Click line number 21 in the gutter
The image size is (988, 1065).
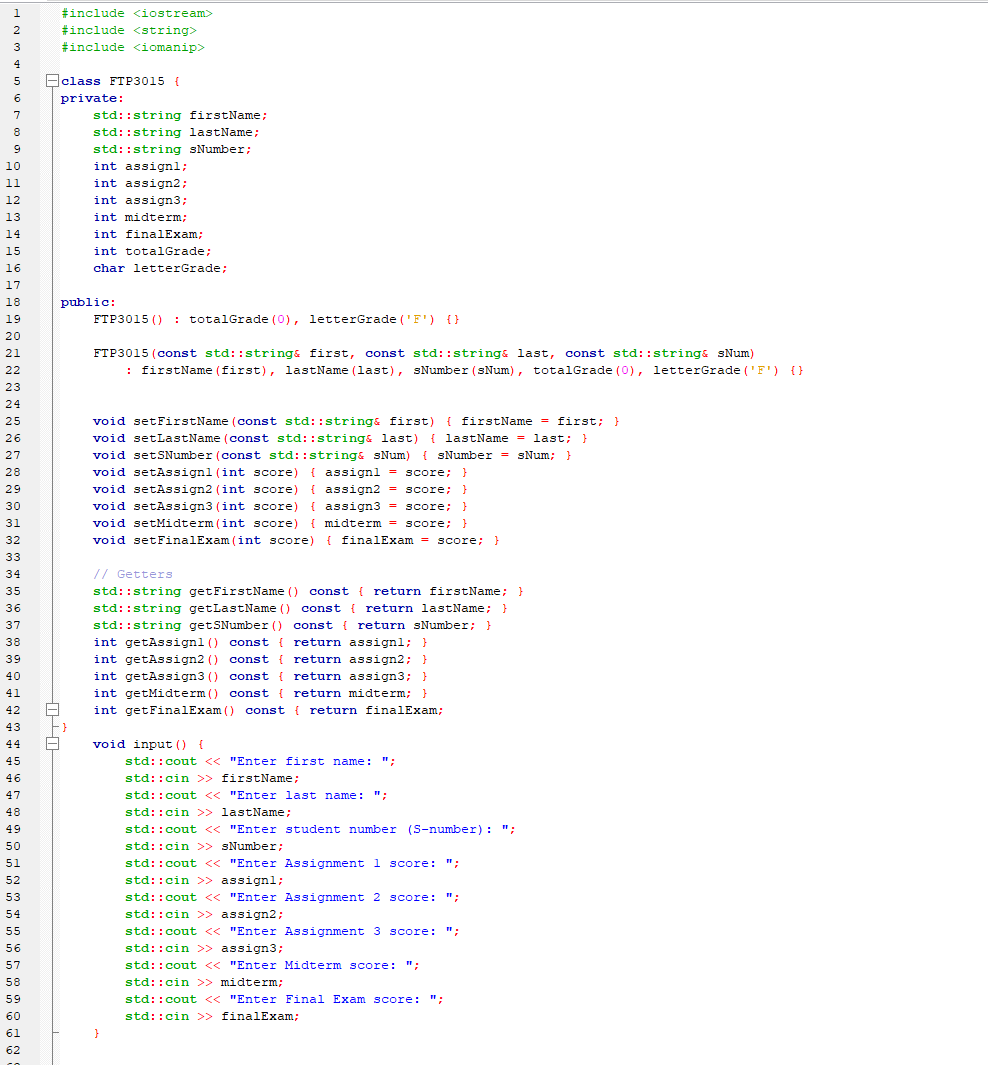13,353
